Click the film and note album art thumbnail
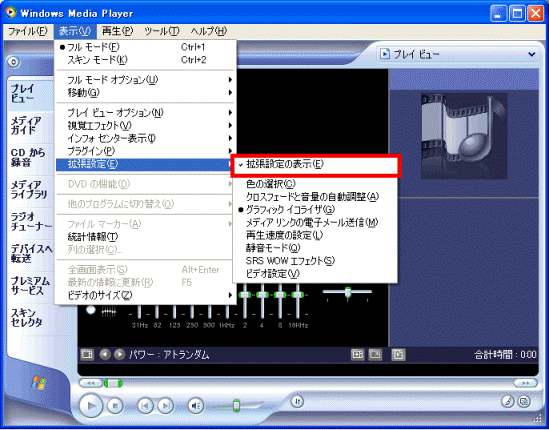This screenshot has width=549, height=430. [x=464, y=136]
